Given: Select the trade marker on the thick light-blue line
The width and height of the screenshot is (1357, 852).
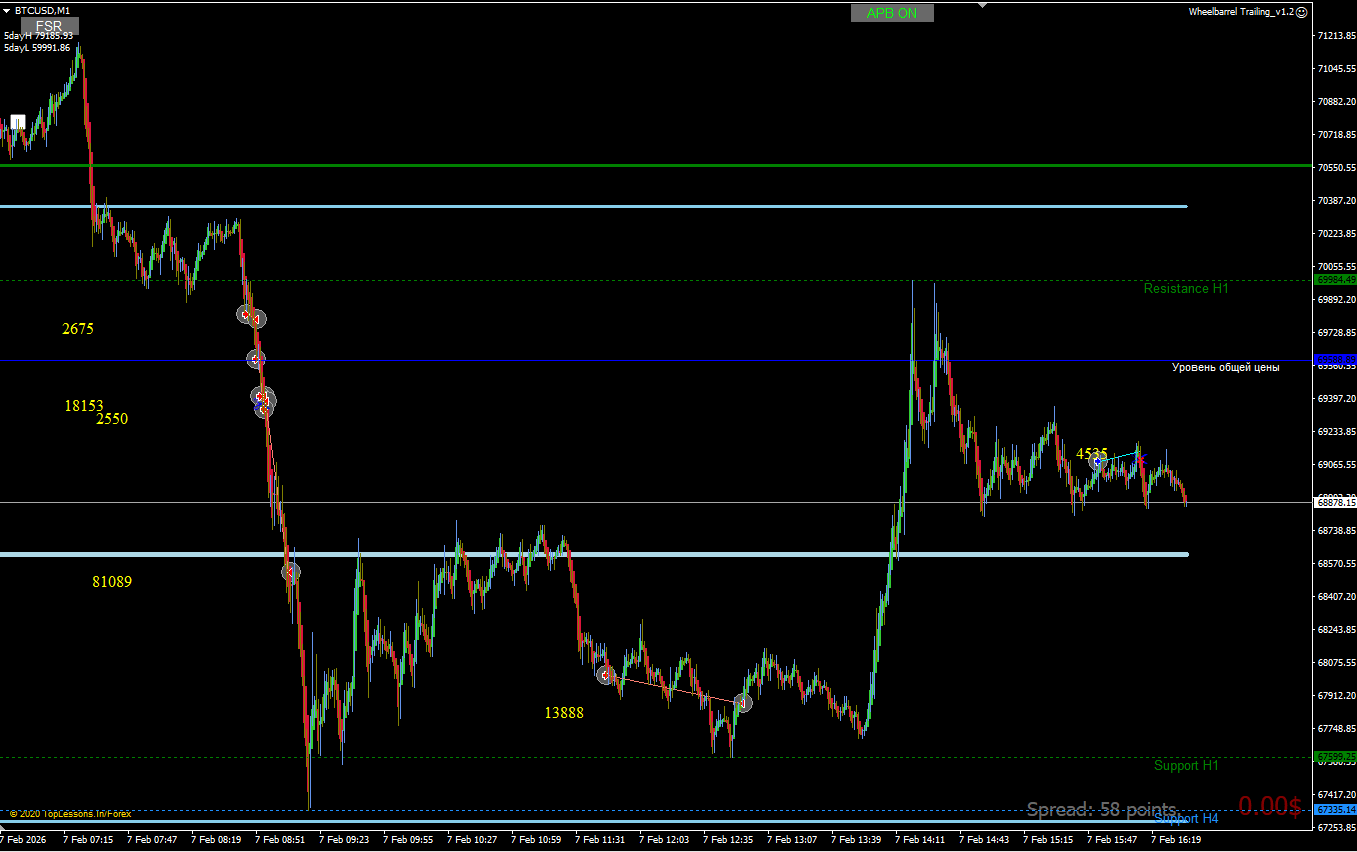Looking at the screenshot, I should [291, 572].
